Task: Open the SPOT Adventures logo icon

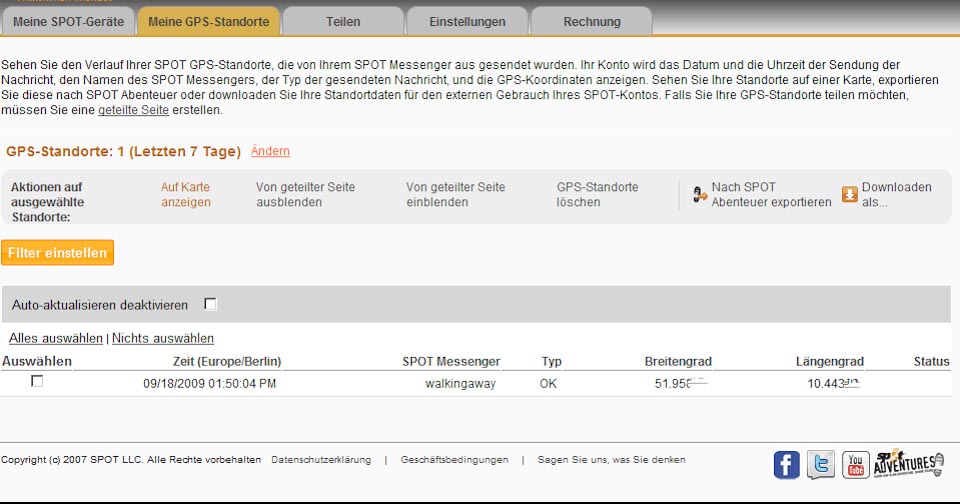Action: click(908, 464)
